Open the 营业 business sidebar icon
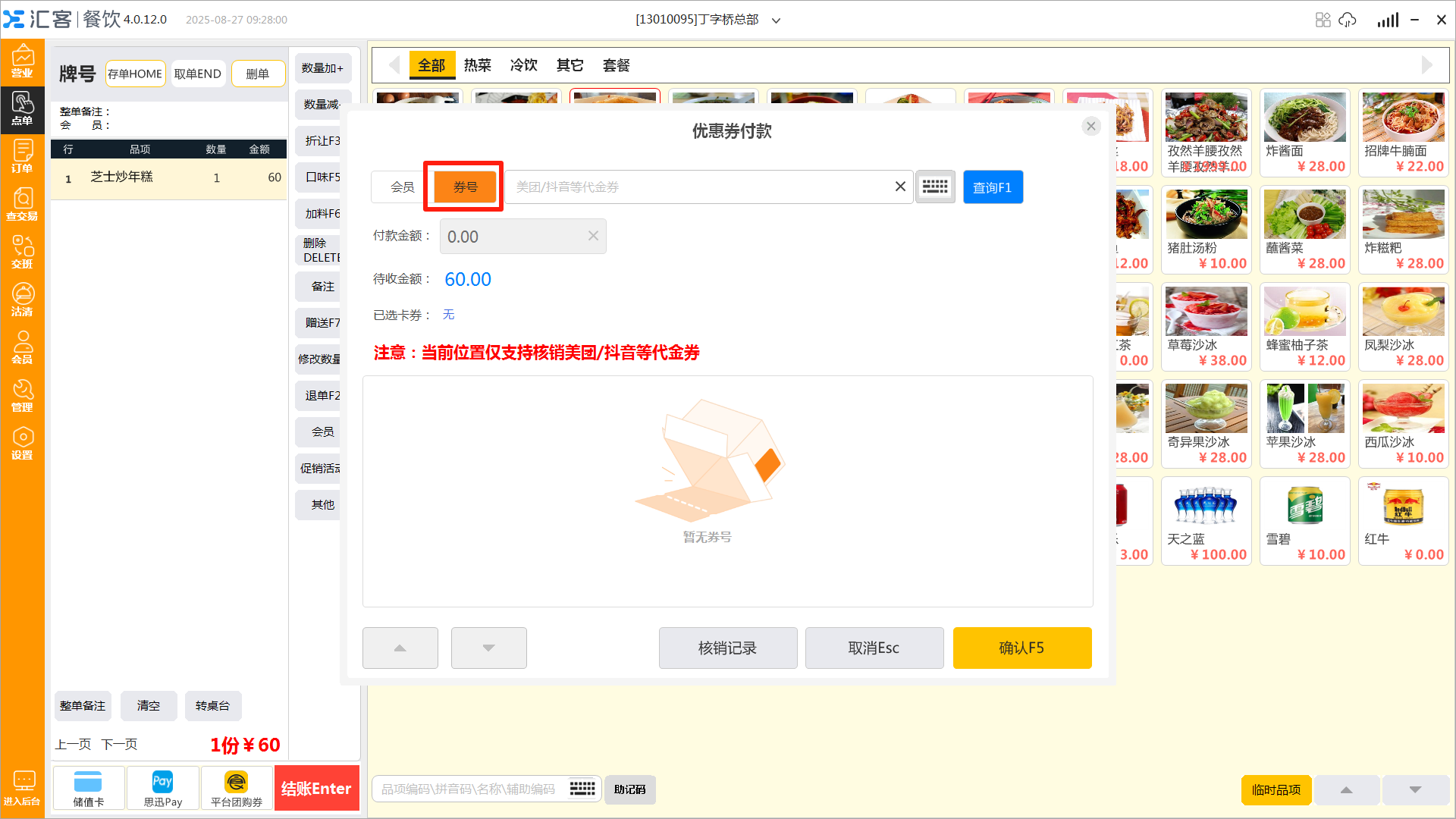 pyautogui.click(x=22, y=61)
